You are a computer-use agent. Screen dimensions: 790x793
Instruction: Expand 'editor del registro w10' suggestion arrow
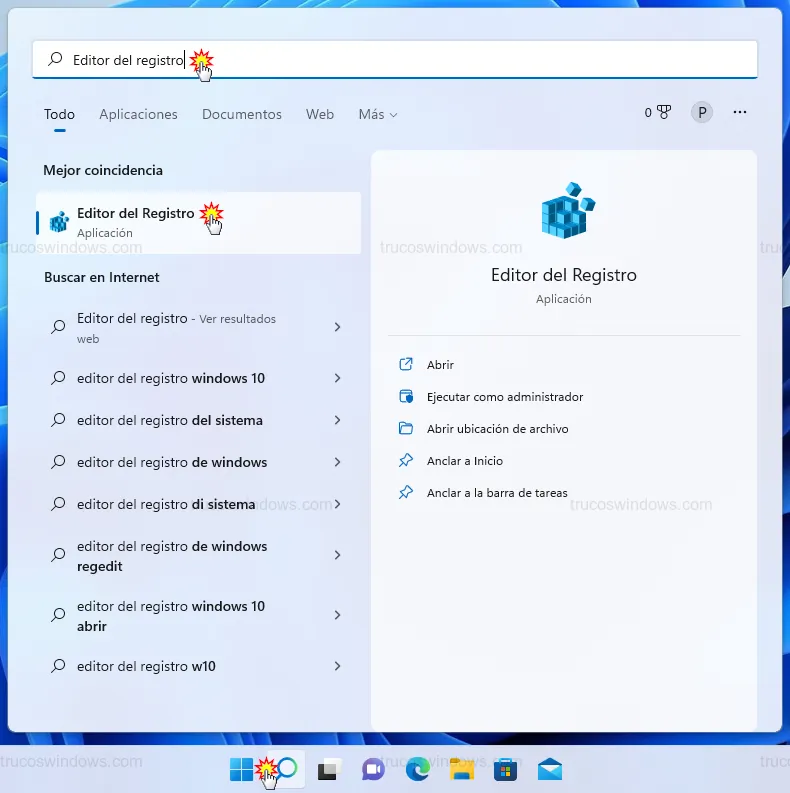coord(337,666)
